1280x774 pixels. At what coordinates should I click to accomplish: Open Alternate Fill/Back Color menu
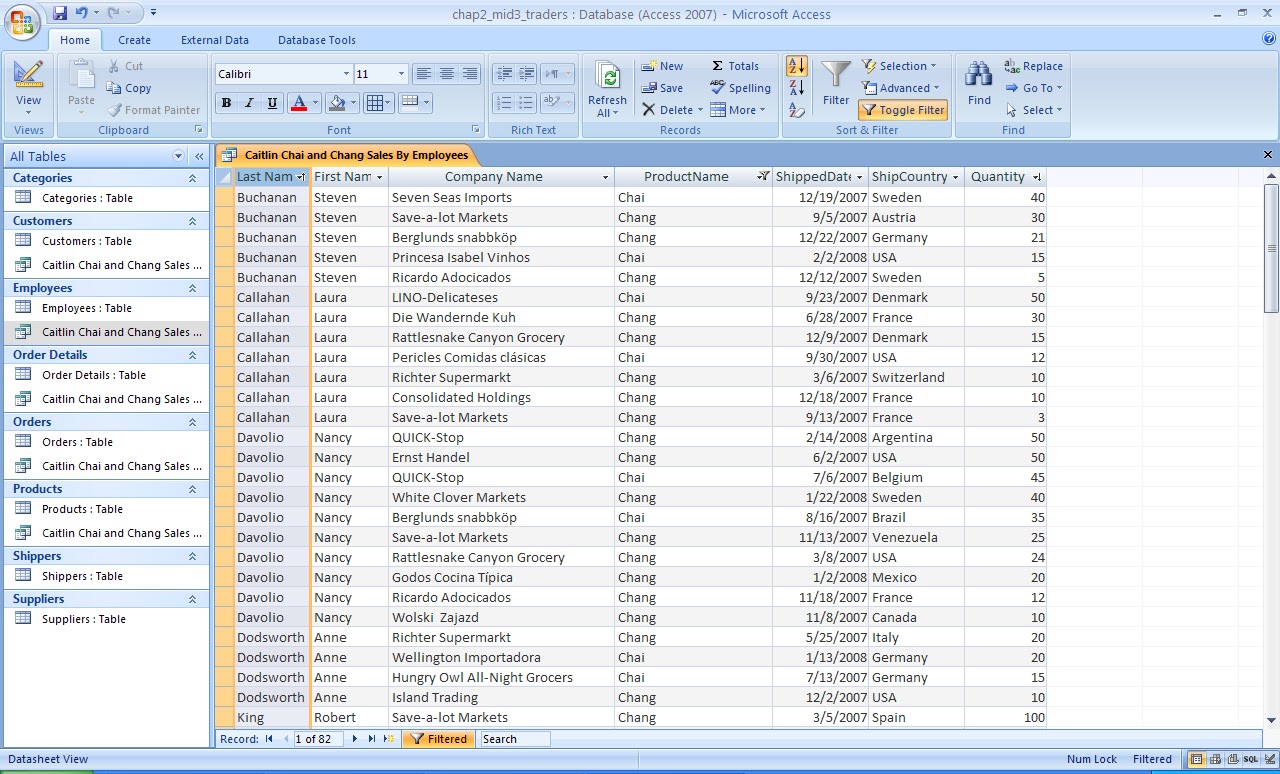tap(414, 103)
